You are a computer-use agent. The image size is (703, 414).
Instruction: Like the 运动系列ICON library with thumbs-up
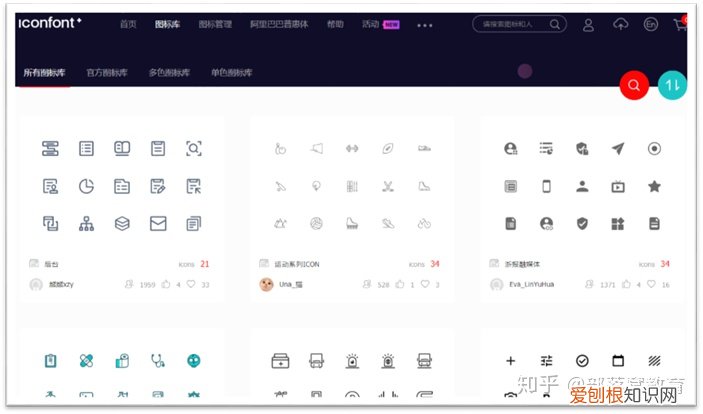pos(400,284)
